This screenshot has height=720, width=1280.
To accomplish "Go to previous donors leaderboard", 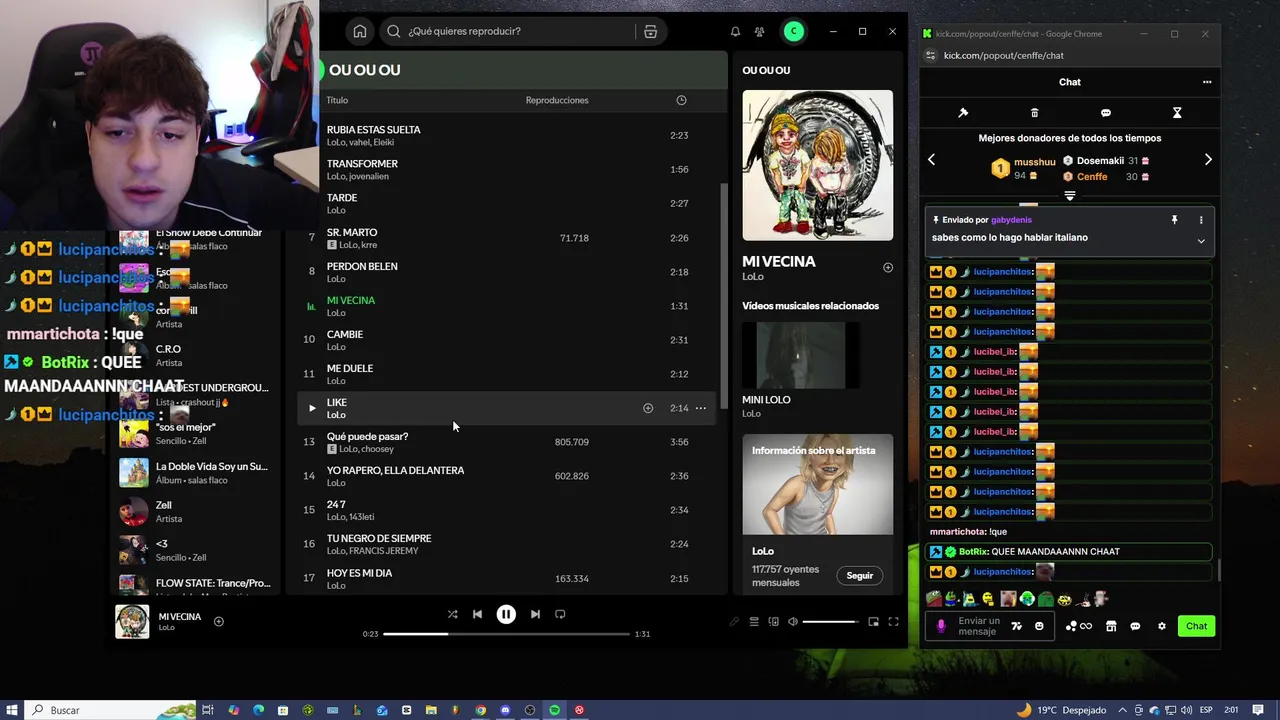I will [x=931, y=160].
